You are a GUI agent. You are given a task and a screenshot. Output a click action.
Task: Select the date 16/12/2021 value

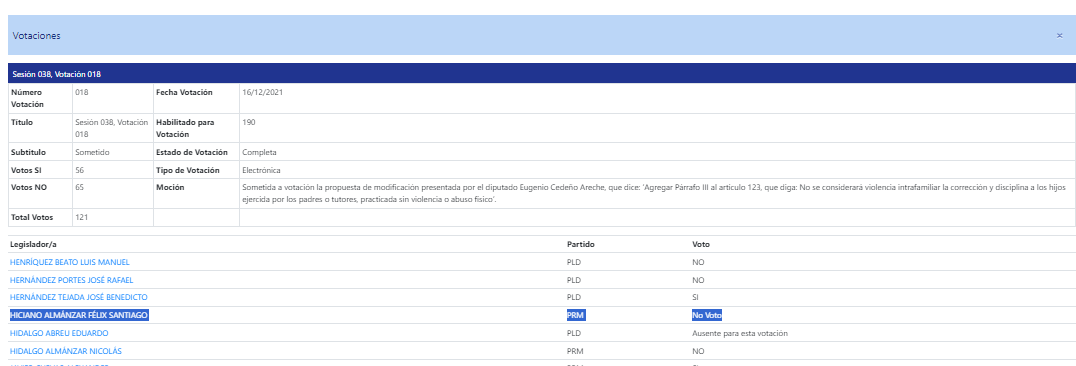tap(262, 92)
